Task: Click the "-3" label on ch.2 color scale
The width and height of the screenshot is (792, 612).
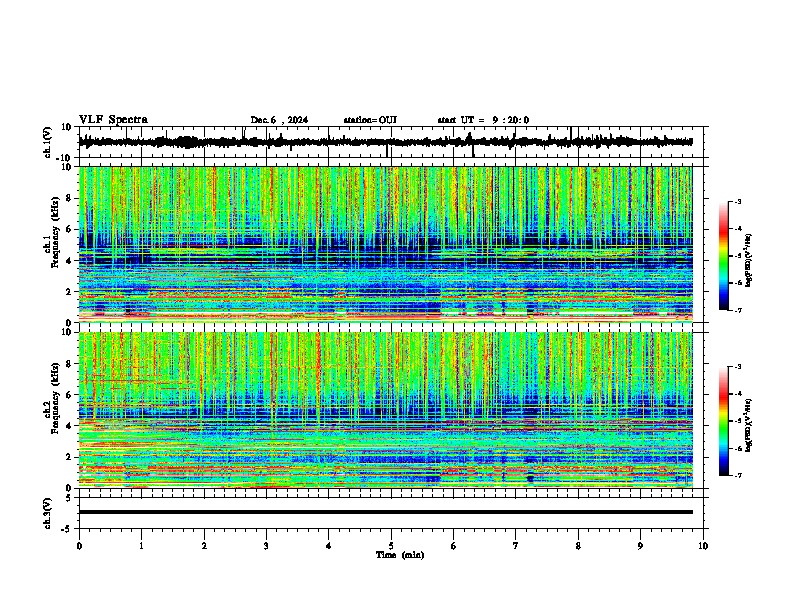Action: point(738,367)
